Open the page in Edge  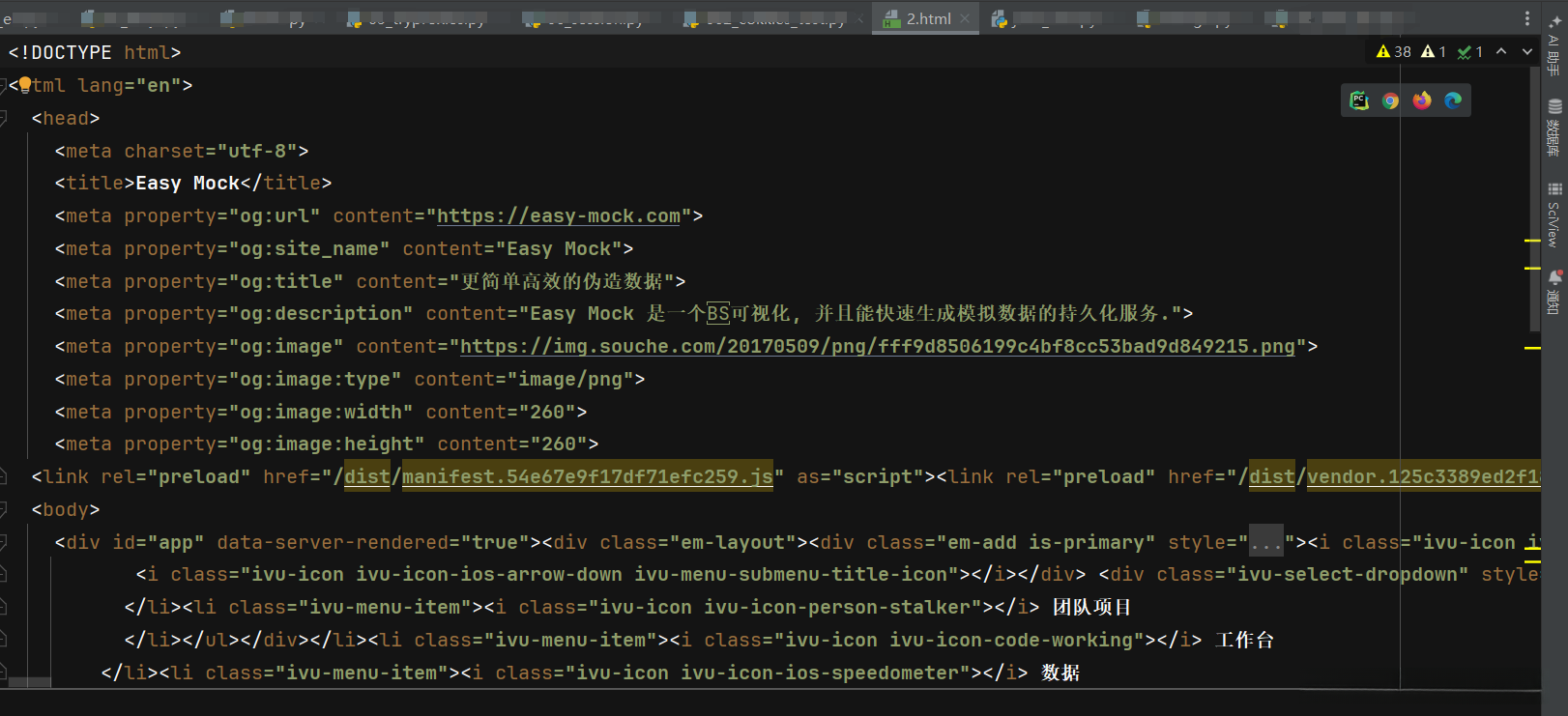pyautogui.click(x=1453, y=100)
